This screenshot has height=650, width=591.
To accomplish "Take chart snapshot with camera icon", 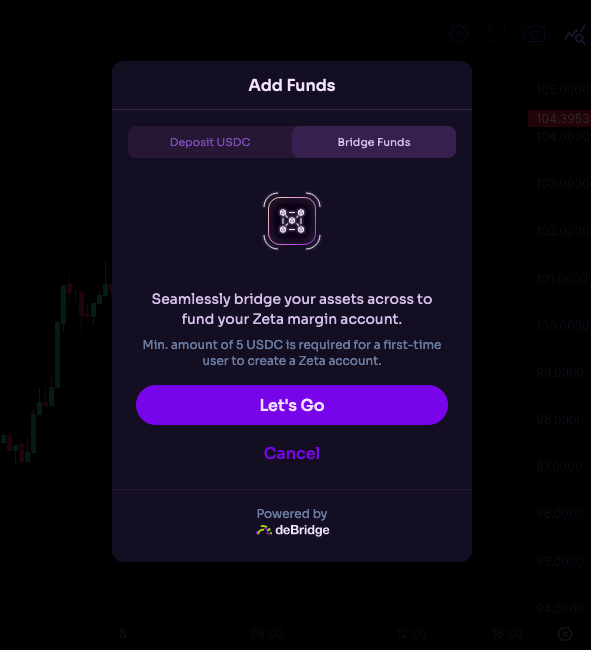I will (x=534, y=34).
